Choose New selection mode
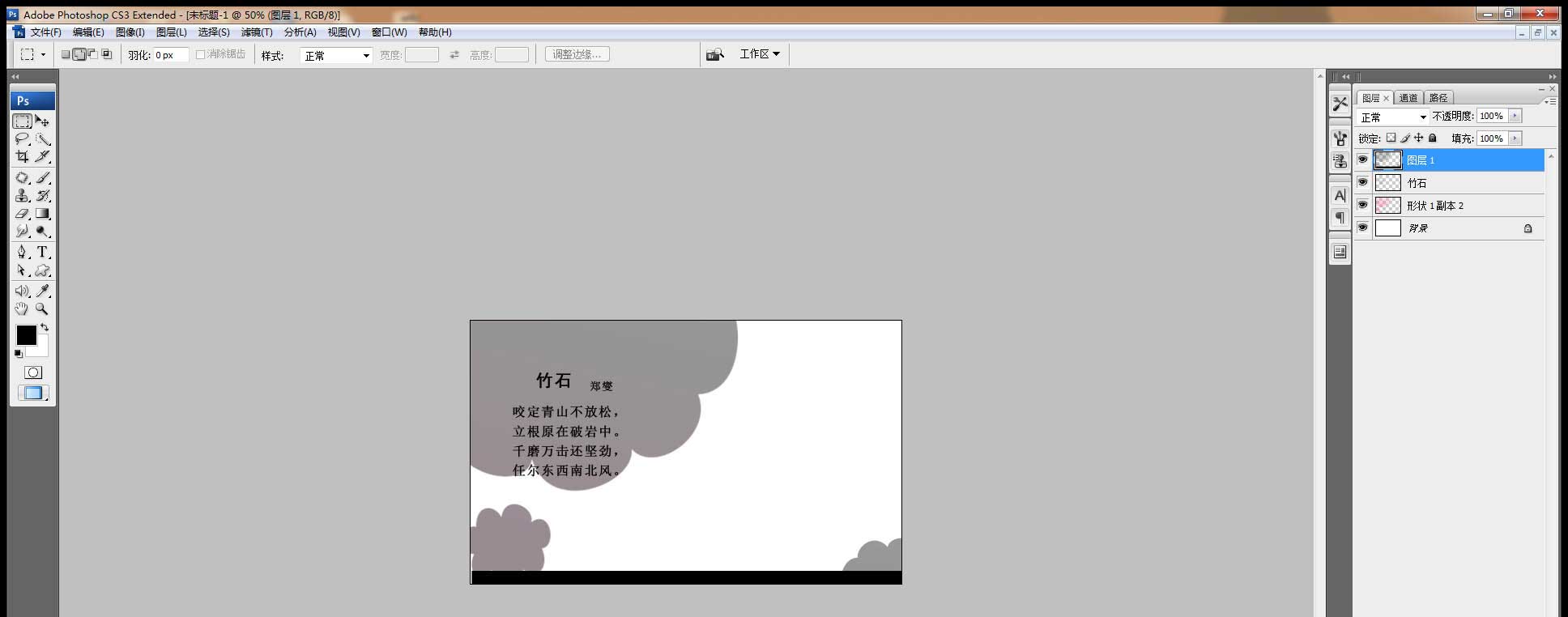The height and width of the screenshot is (617, 1568). click(66, 54)
